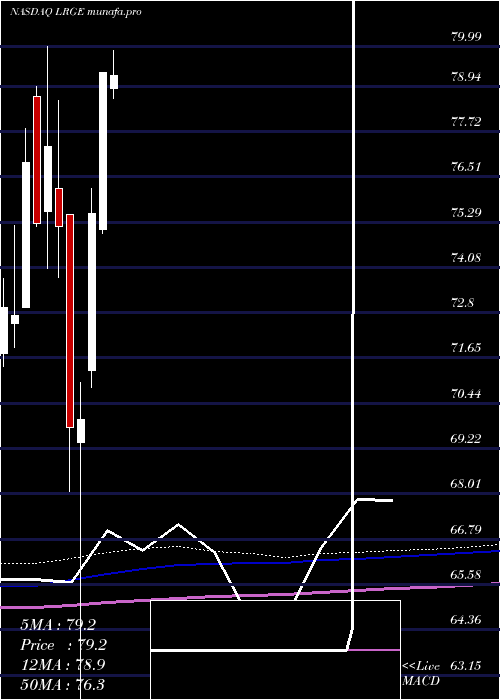This screenshot has width=500, height=700.
Task: Click the 5MA : 79.2 readout
Action: [58, 625]
